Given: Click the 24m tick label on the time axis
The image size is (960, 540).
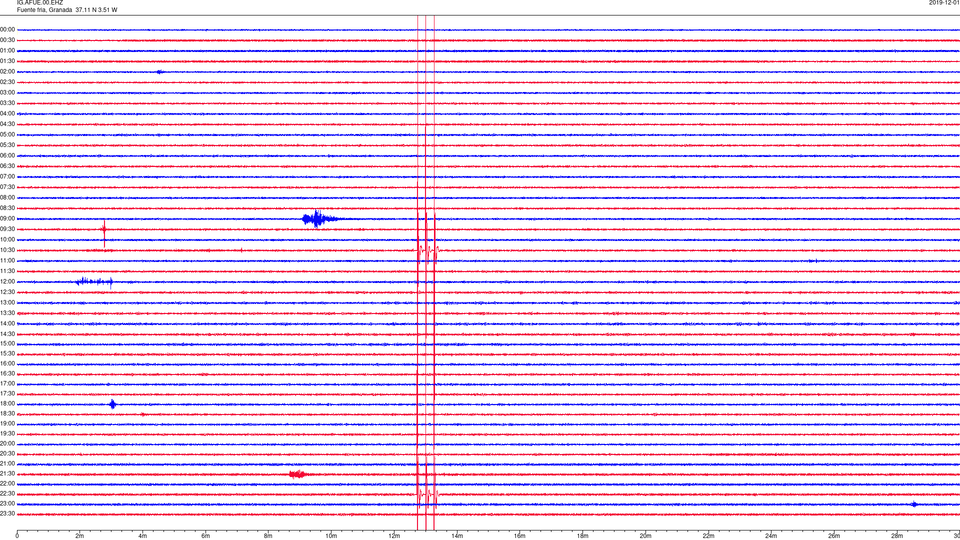Looking at the screenshot, I should (771, 536).
